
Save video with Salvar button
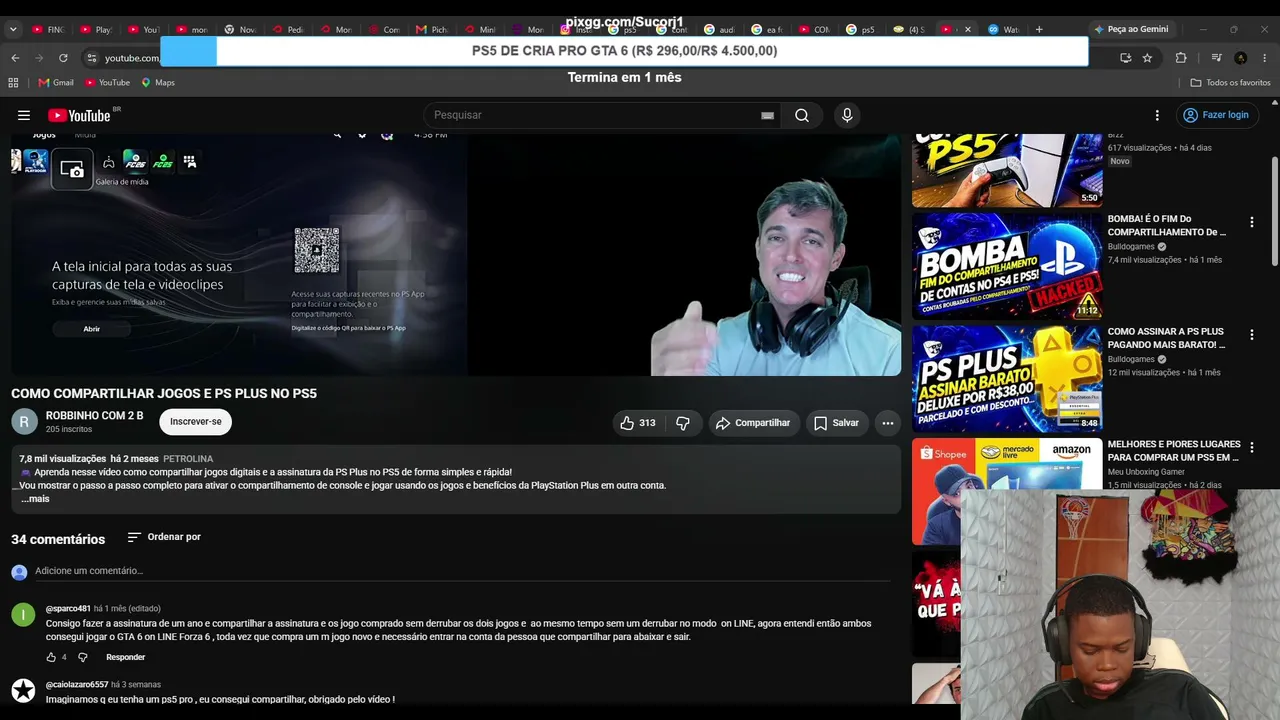tap(836, 423)
